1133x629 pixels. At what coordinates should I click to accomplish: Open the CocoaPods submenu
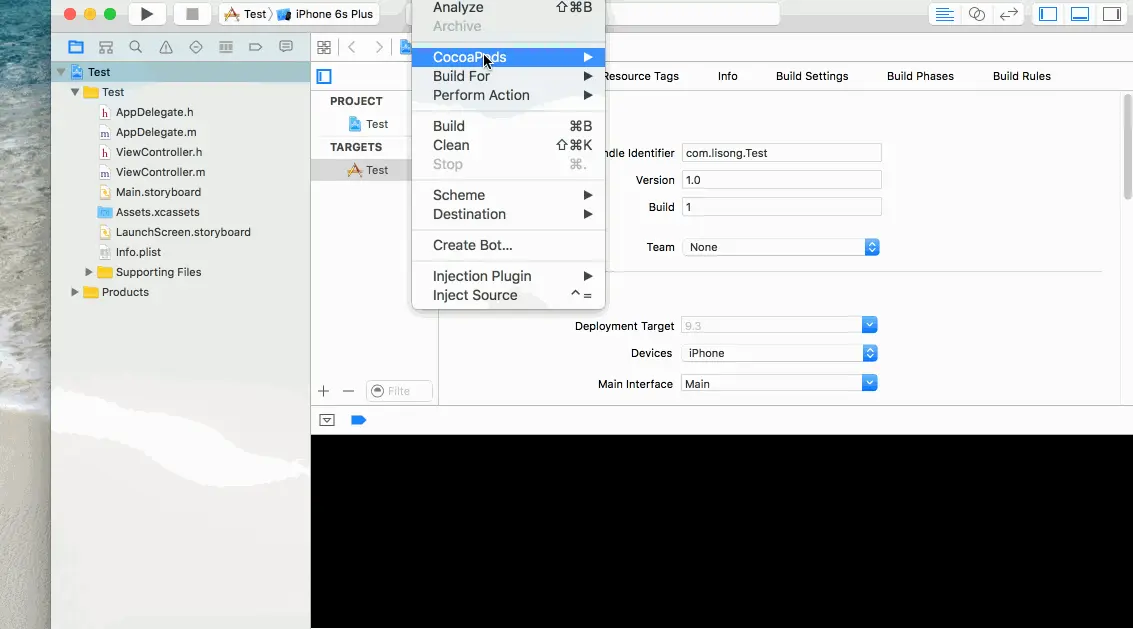[508, 57]
